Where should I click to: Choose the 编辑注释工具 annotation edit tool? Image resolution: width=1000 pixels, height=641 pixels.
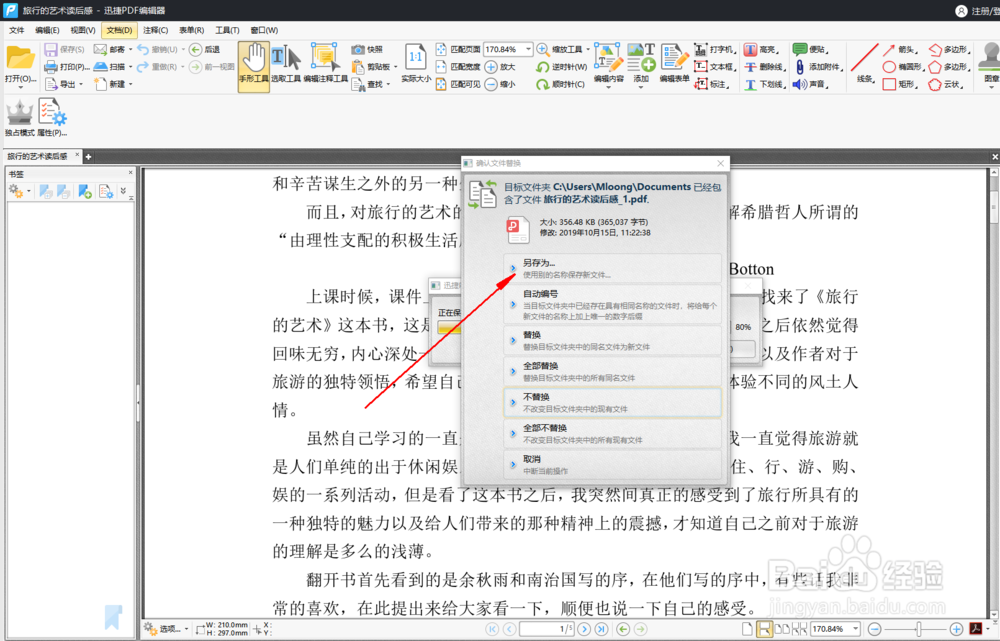point(325,64)
